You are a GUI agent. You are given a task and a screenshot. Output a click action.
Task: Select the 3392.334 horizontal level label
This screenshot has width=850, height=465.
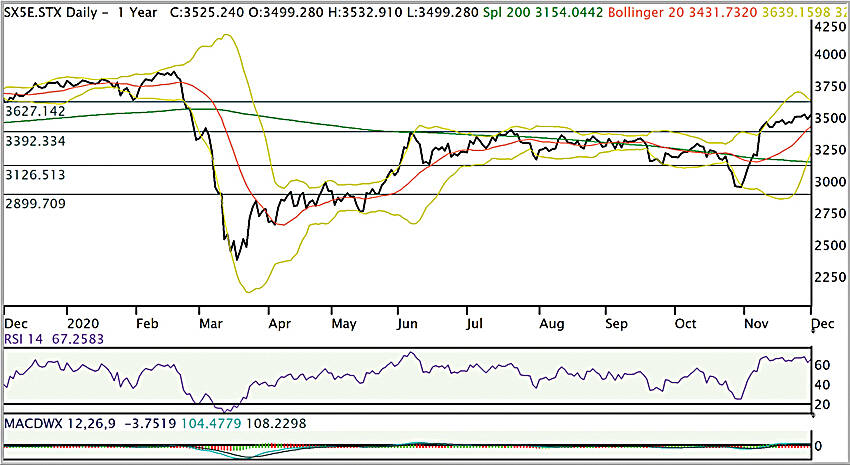[x=35, y=141]
